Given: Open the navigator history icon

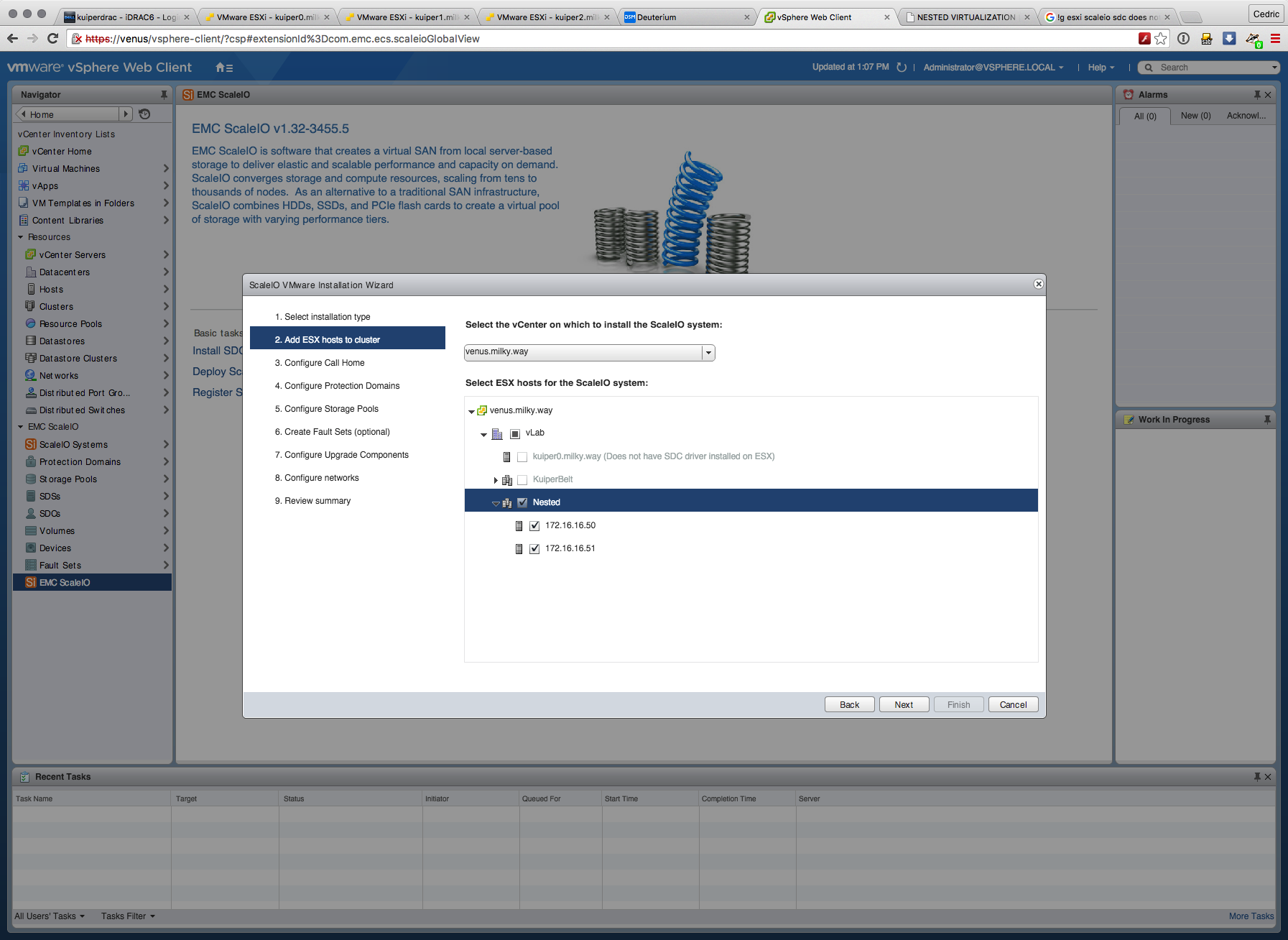Looking at the screenshot, I should click(144, 114).
